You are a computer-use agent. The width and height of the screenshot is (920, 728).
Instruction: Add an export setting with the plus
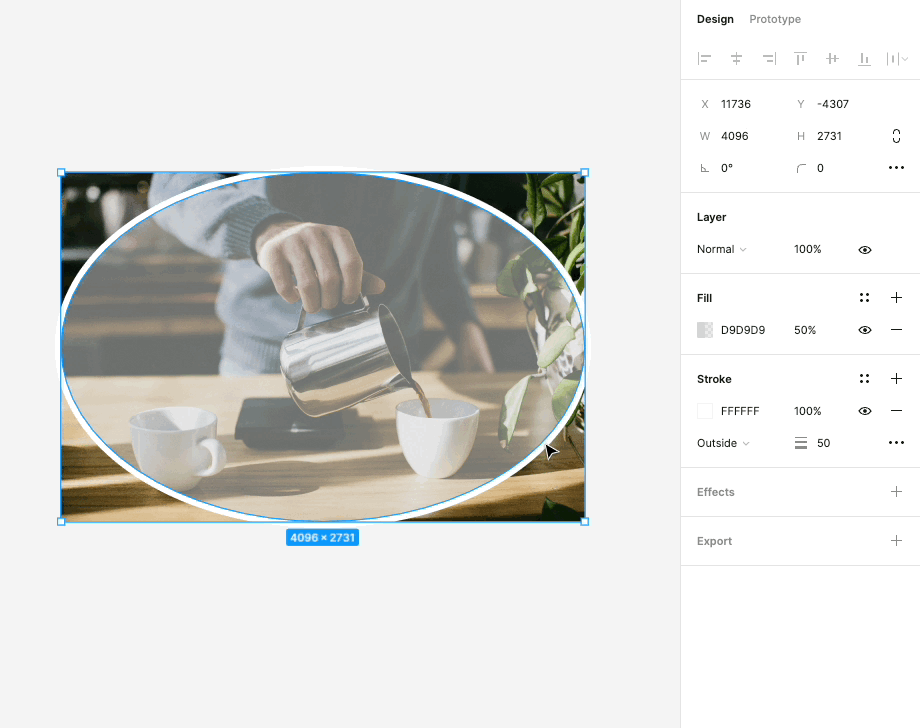point(896,541)
